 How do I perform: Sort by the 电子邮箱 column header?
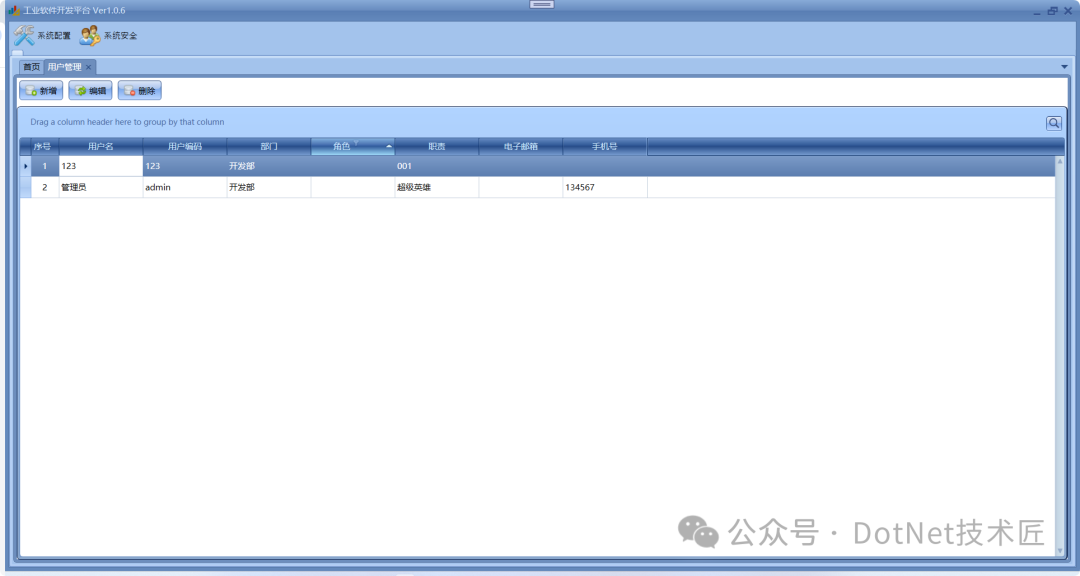[x=521, y=146]
